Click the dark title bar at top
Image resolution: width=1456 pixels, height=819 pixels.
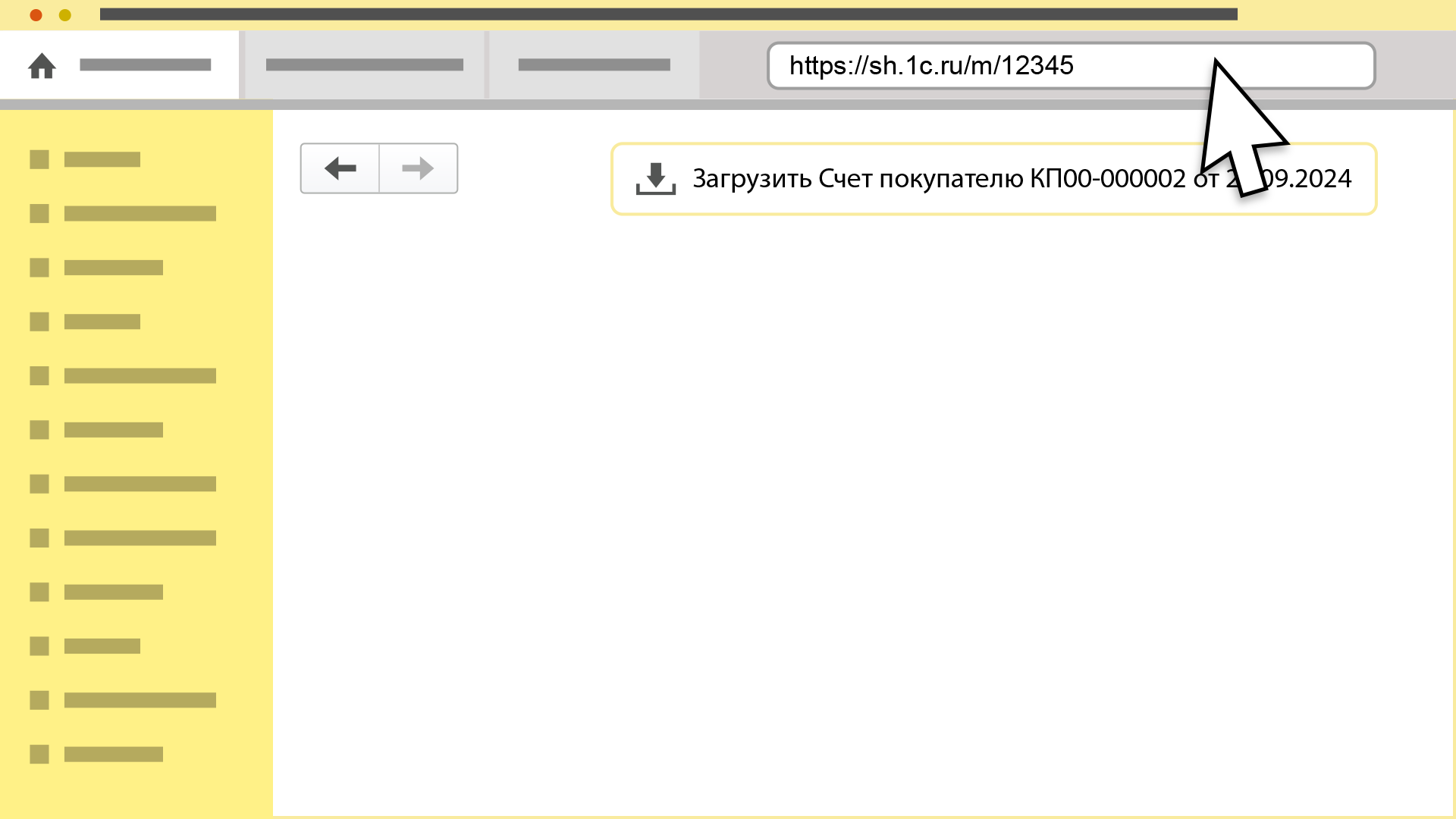click(667, 14)
